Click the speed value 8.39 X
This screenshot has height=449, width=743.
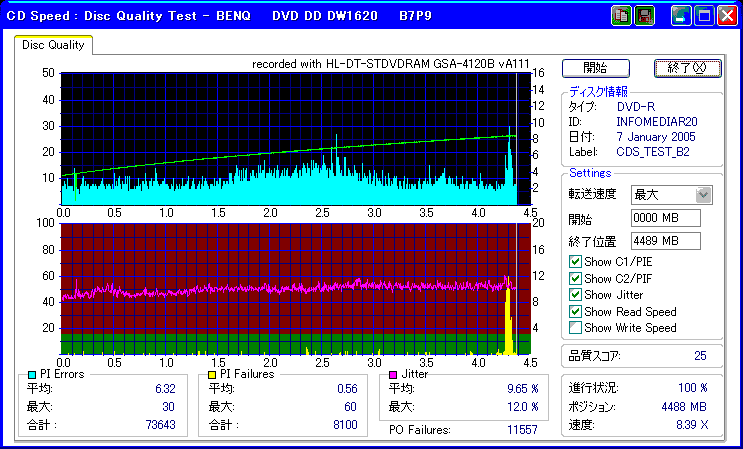[692, 425]
